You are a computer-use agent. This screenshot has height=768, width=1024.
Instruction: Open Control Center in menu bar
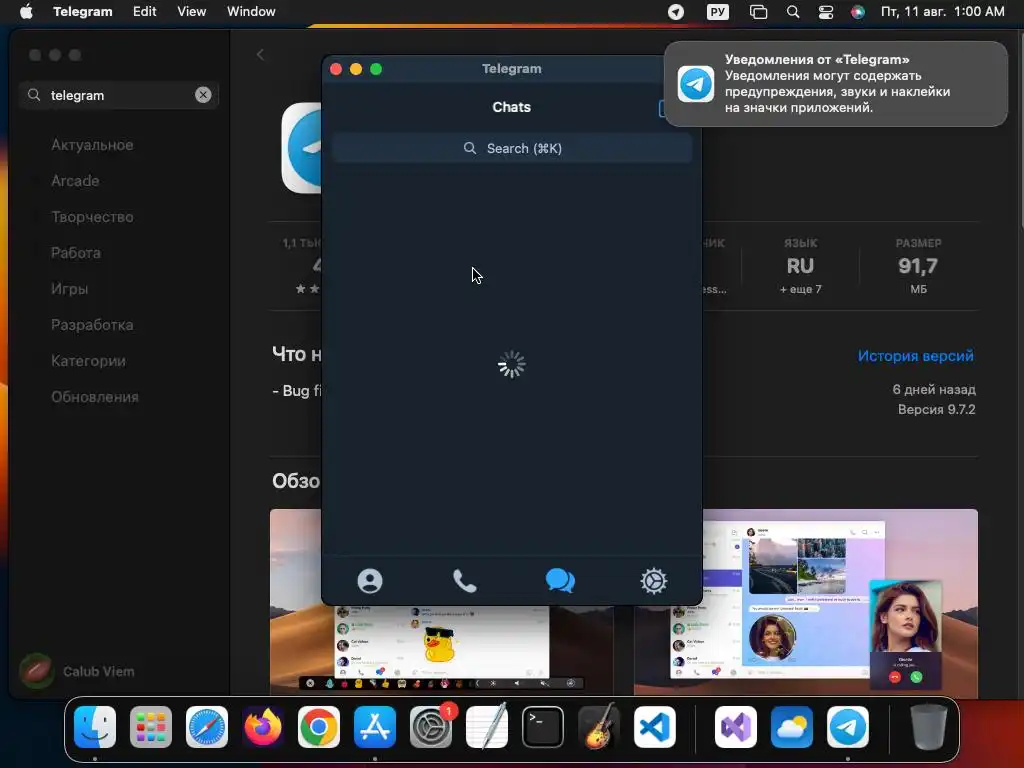825,12
